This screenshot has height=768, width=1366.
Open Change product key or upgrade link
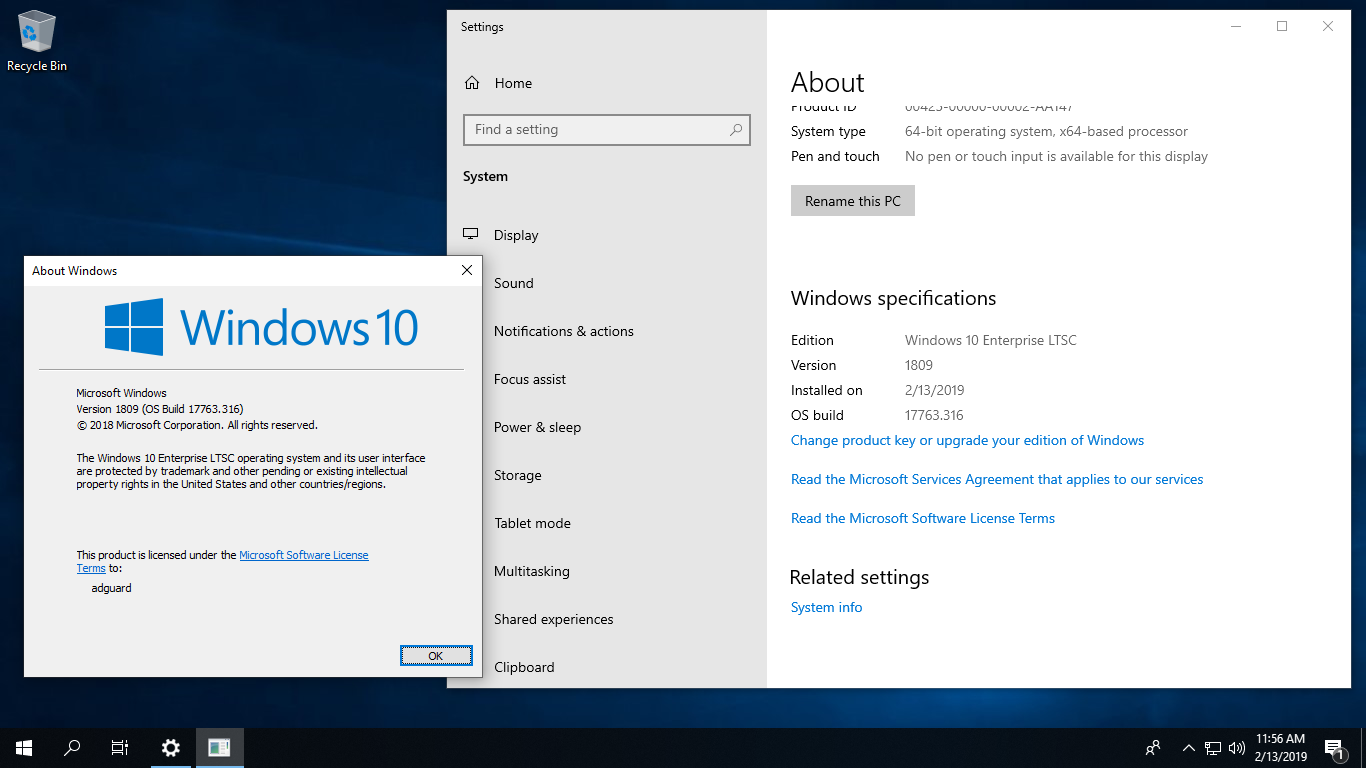pyautogui.click(x=967, y=440)
